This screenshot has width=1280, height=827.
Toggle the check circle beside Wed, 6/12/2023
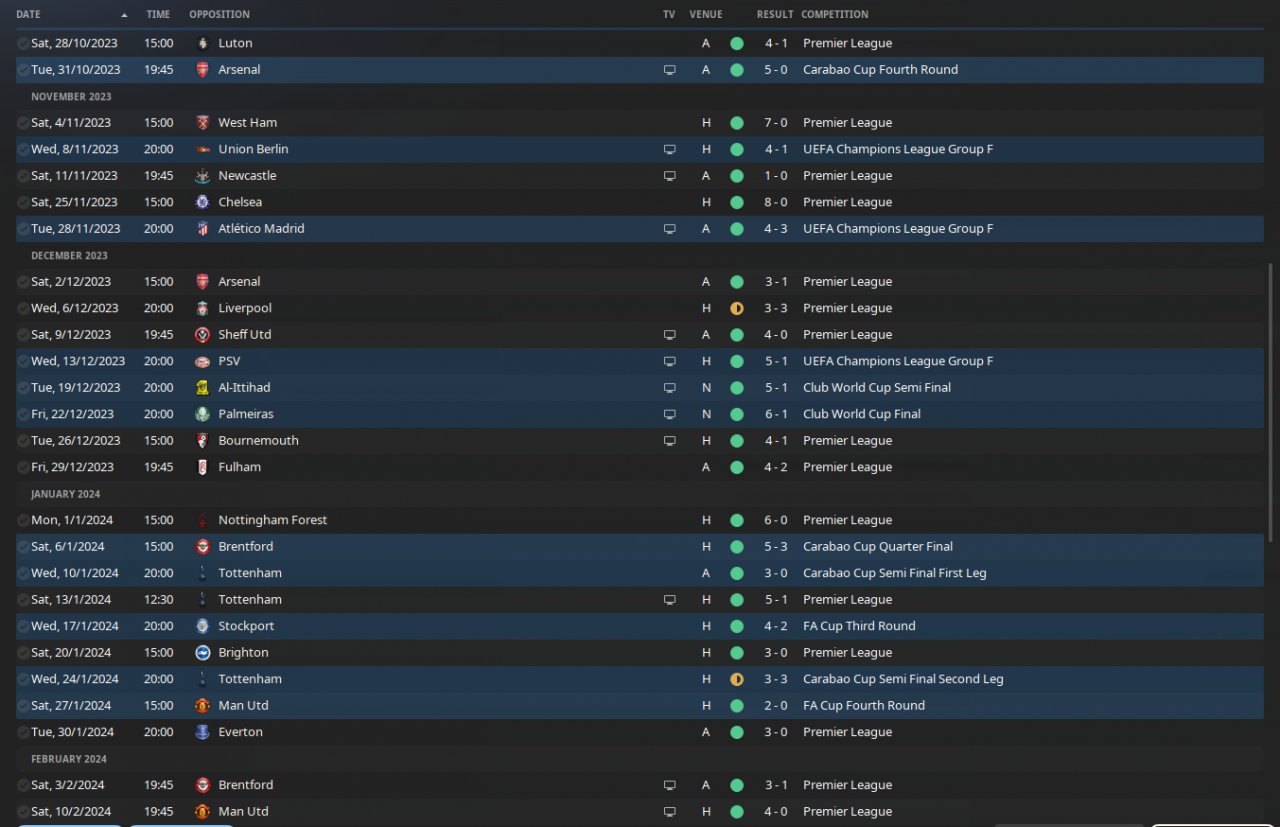click(x=23, y=308)
